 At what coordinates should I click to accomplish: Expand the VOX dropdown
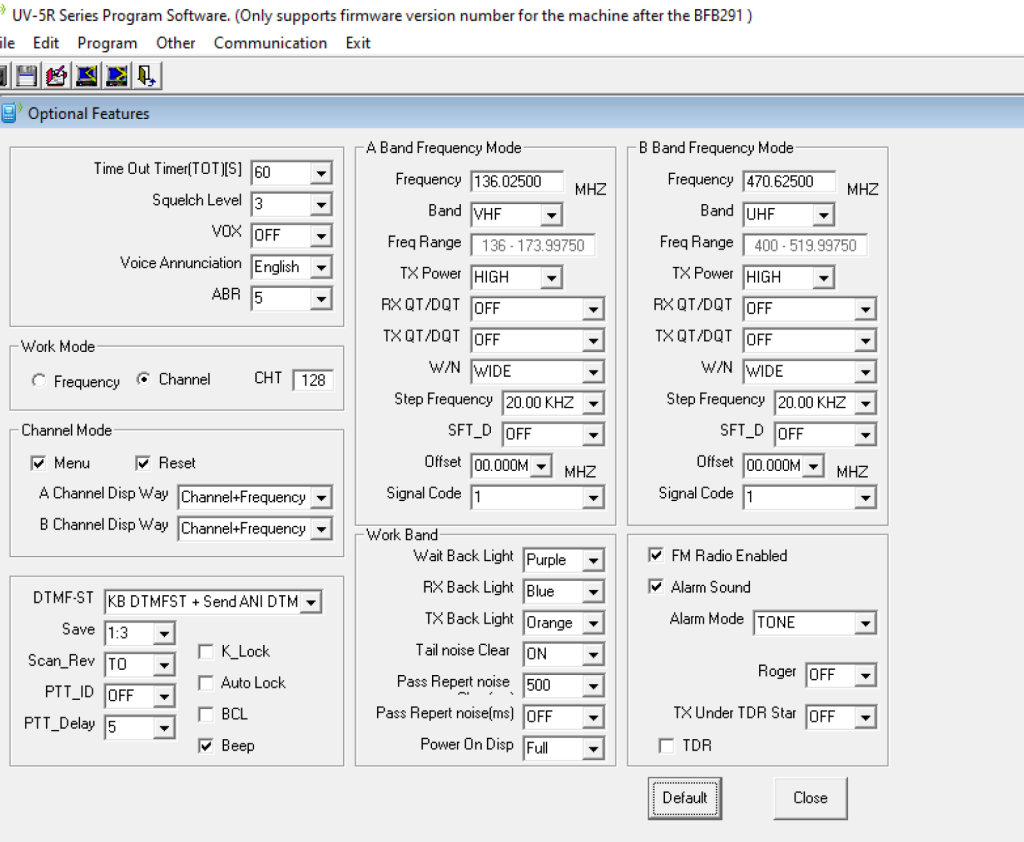click(321, 236)
